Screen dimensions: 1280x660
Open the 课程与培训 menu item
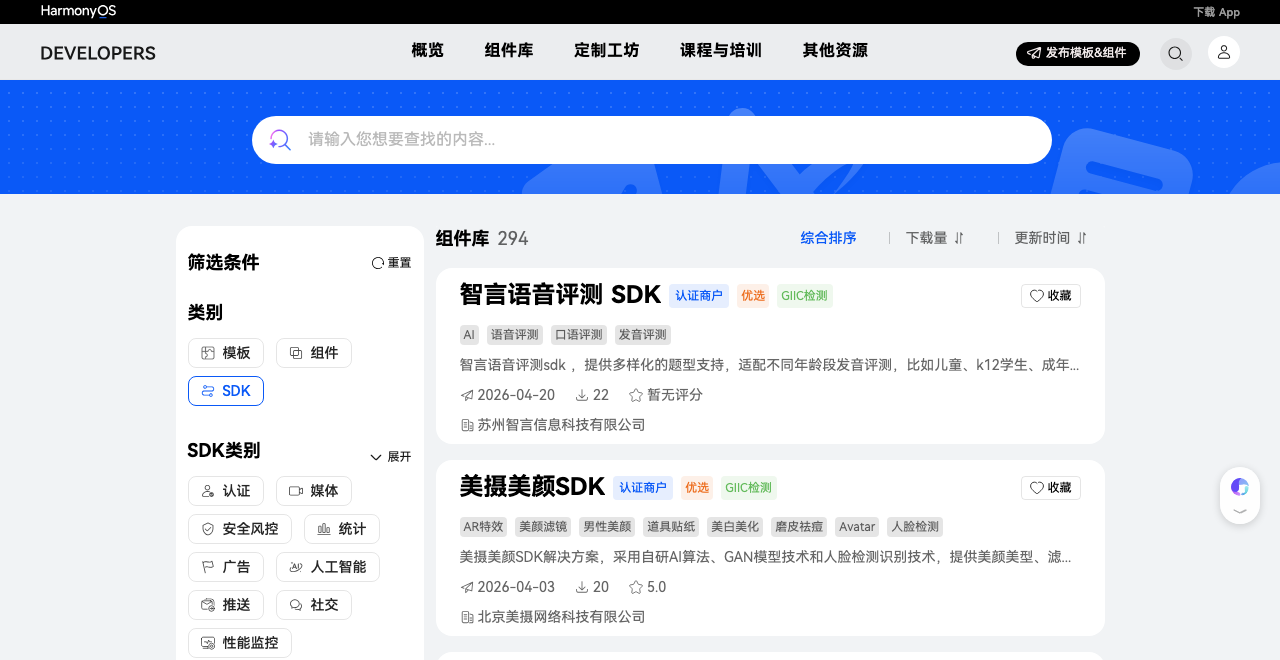721,51
